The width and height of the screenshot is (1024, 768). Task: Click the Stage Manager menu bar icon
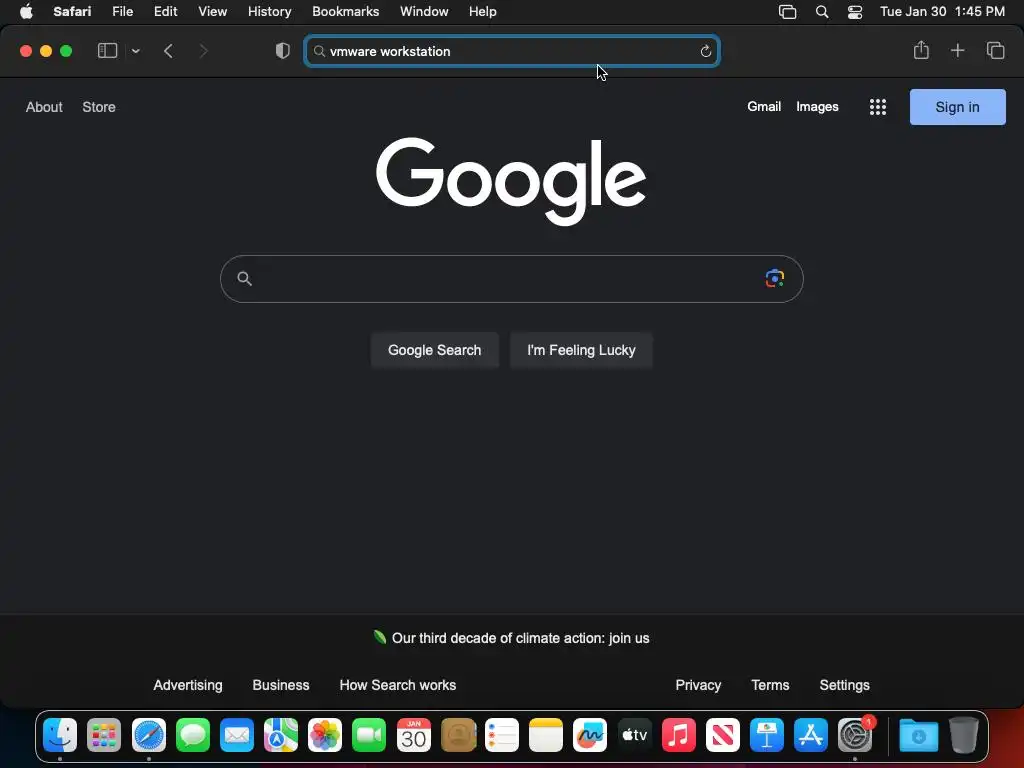[788, 12]
